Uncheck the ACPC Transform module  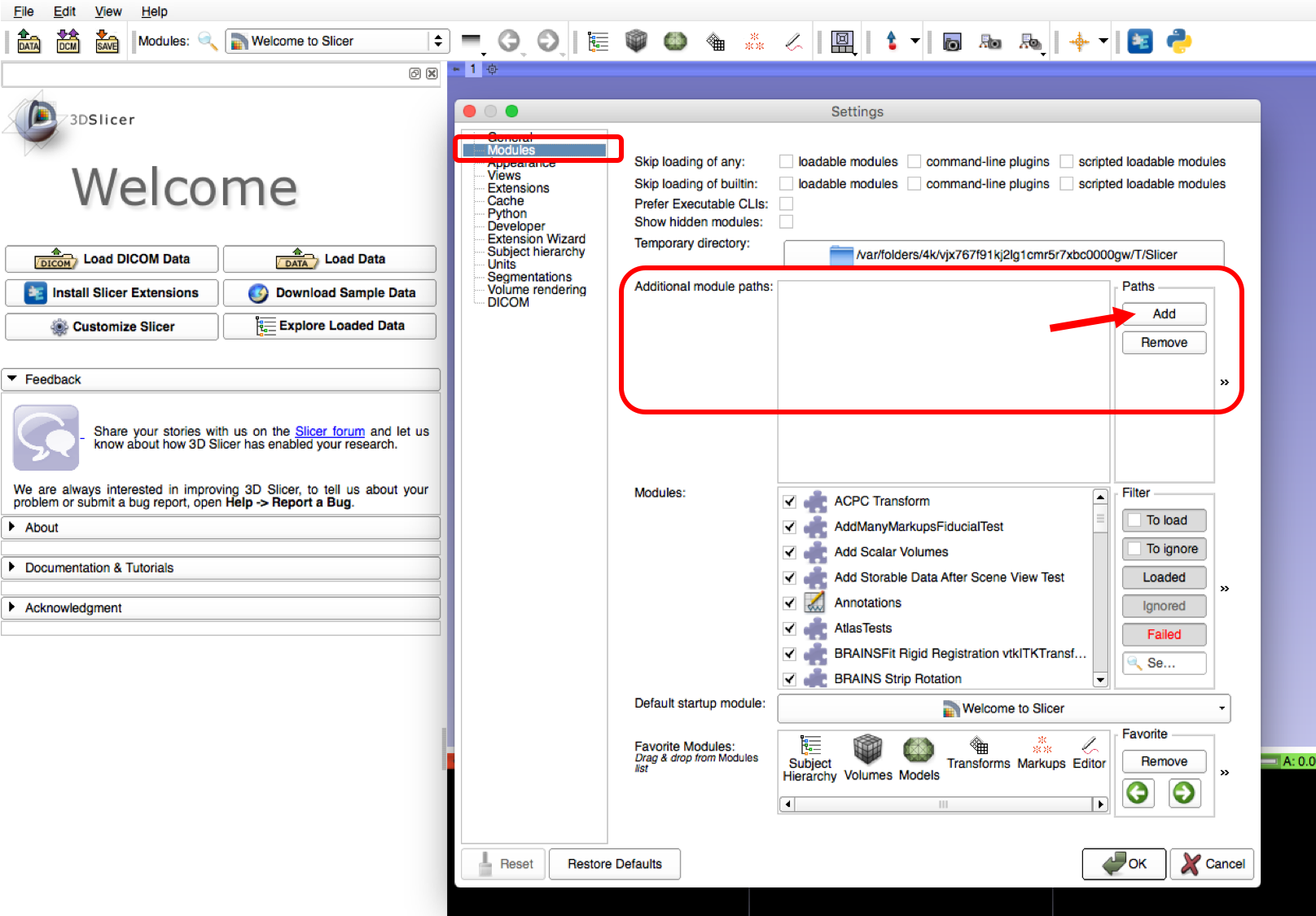click(789, 502)
